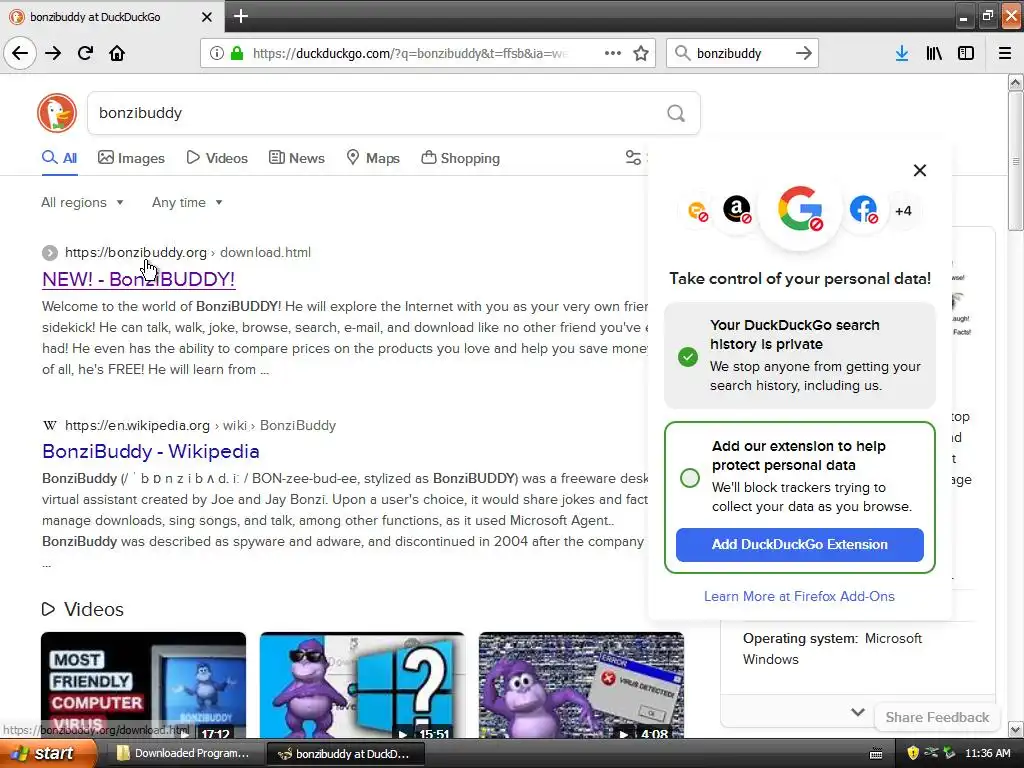Expand the info box with chevron

pos(858,712)
